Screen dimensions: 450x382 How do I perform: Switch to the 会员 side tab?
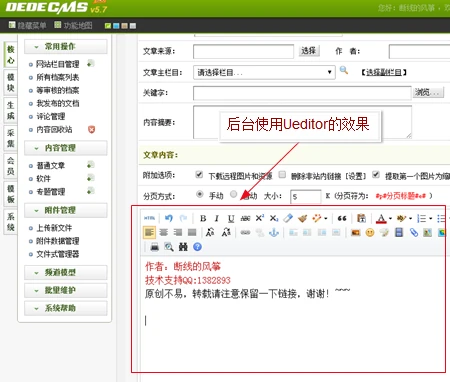[11, 166]
